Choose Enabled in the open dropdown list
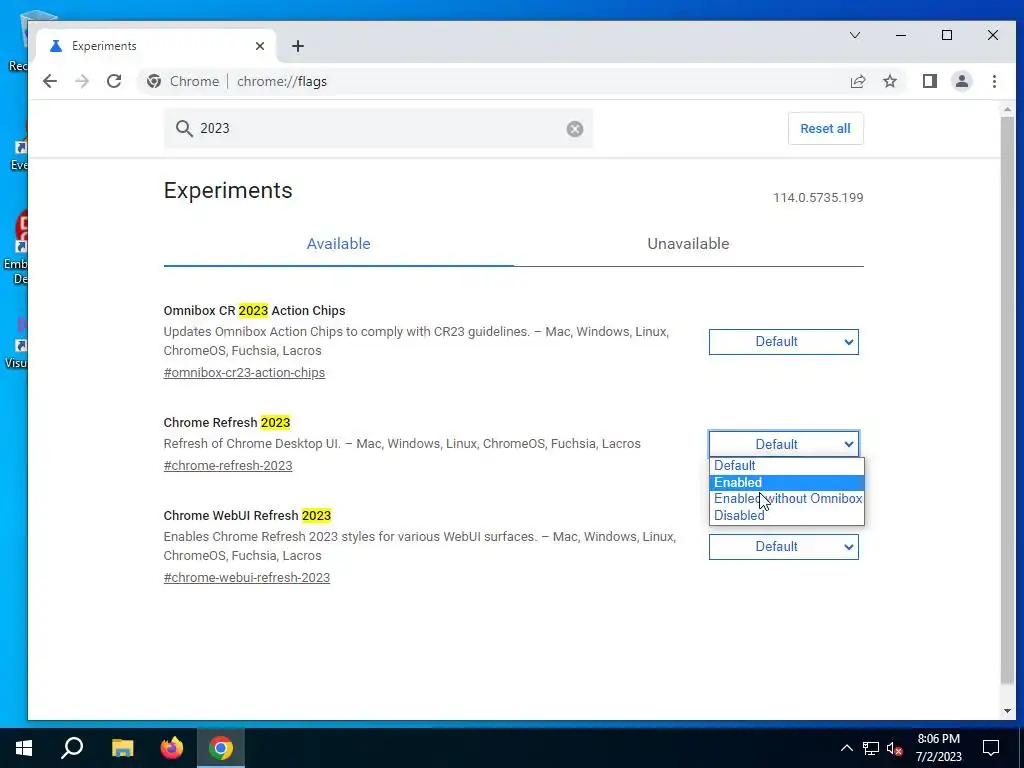The image size is (1024, 768). coord(786,483)
